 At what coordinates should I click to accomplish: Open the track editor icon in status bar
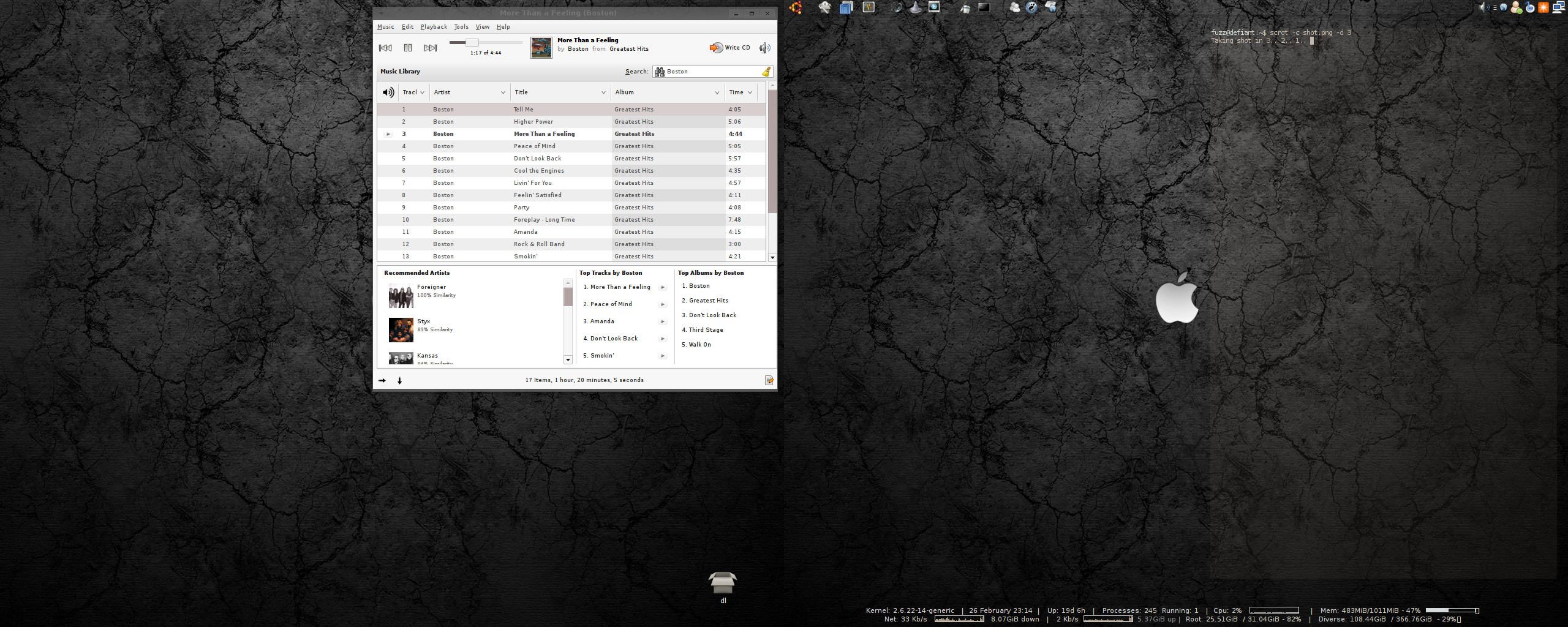pos(769,380)
